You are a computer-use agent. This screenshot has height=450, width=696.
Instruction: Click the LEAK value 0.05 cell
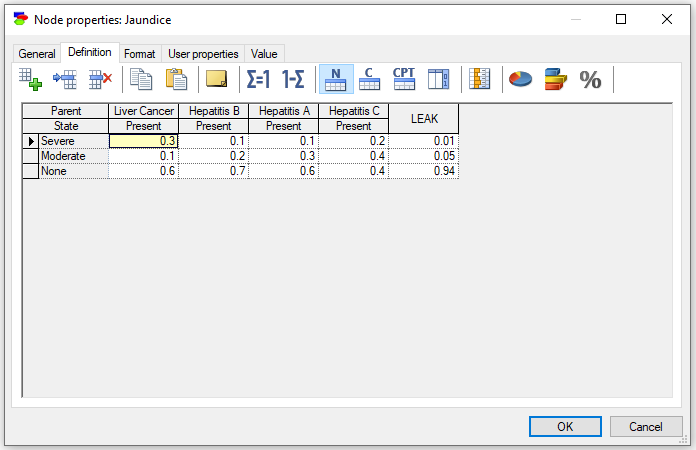click(x=424, y=156)
